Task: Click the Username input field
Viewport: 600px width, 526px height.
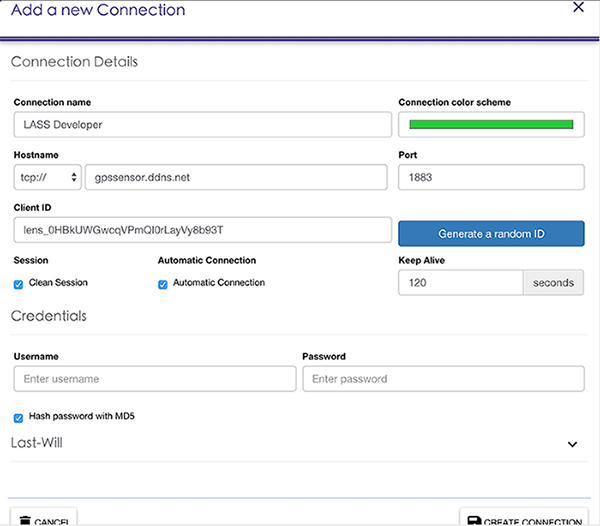Action: click(x=155, y=379)
